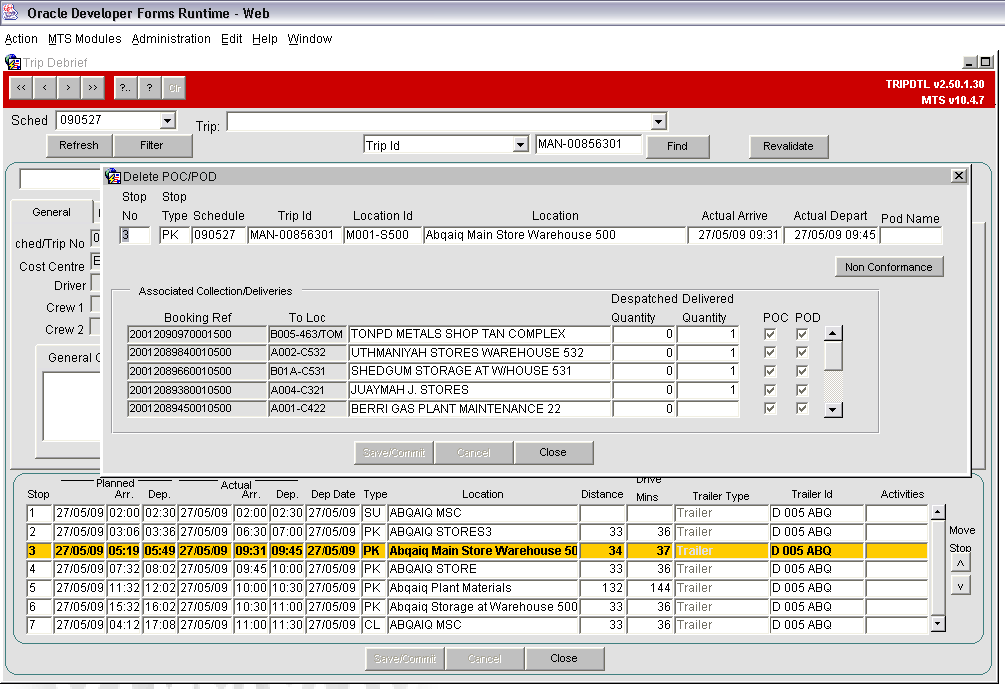Click up arrow of stops table scrollbar
1005x689 pixels.
click(x=938, y=512)
